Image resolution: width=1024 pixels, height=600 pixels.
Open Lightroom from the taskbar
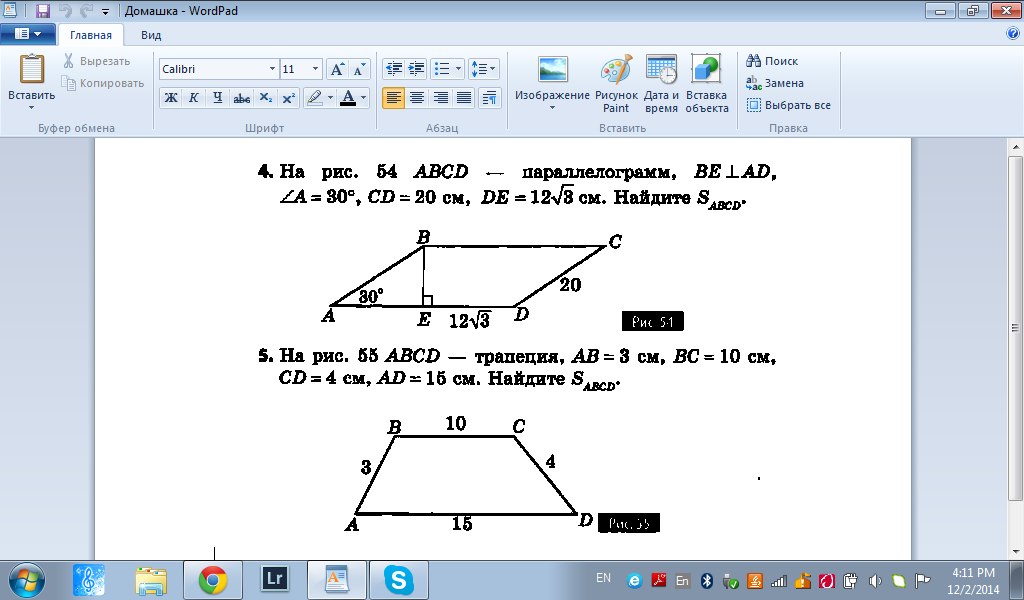click(272, 579)
